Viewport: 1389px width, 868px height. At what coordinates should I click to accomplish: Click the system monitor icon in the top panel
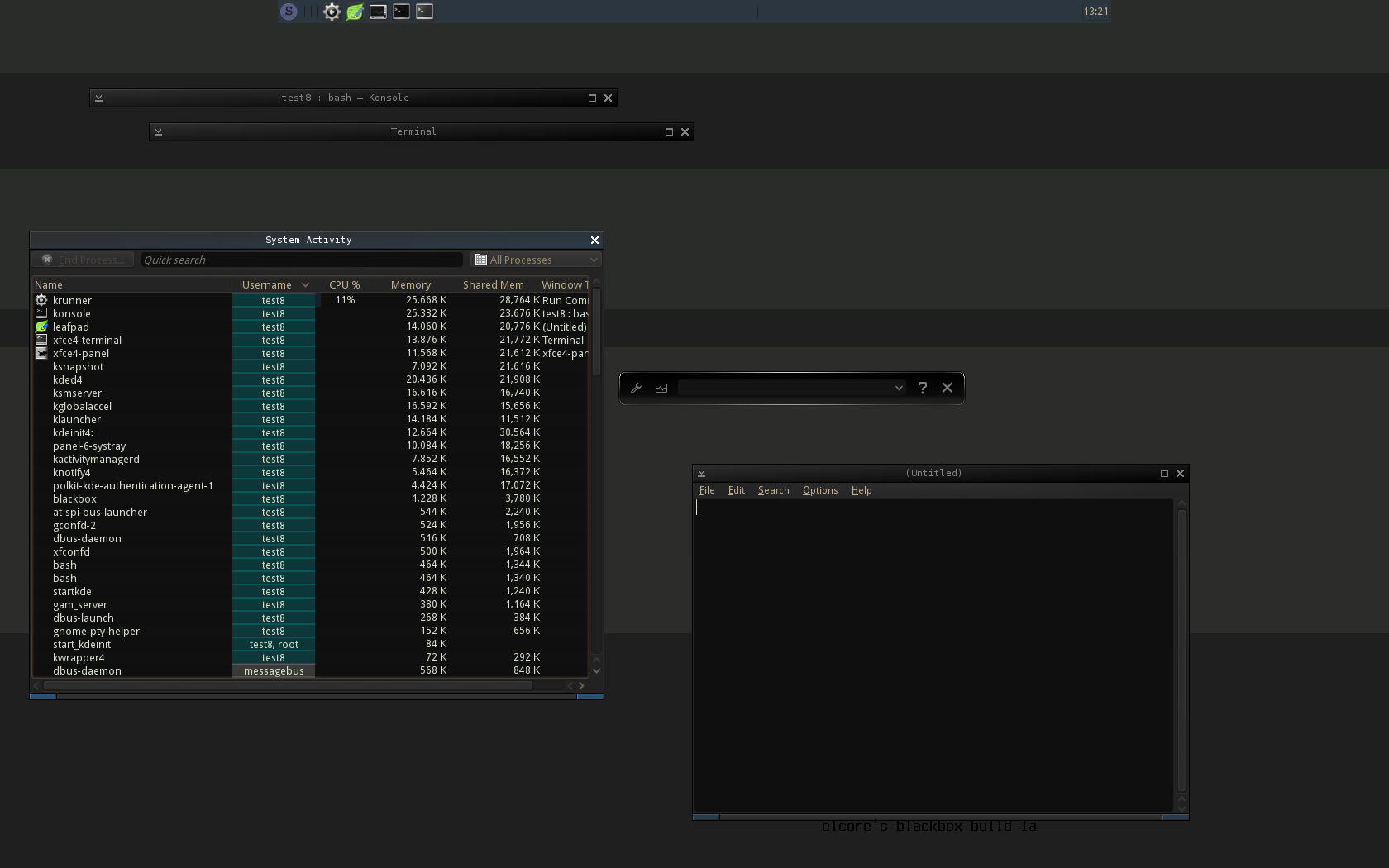pyautogui.click(x=378, y=12)
